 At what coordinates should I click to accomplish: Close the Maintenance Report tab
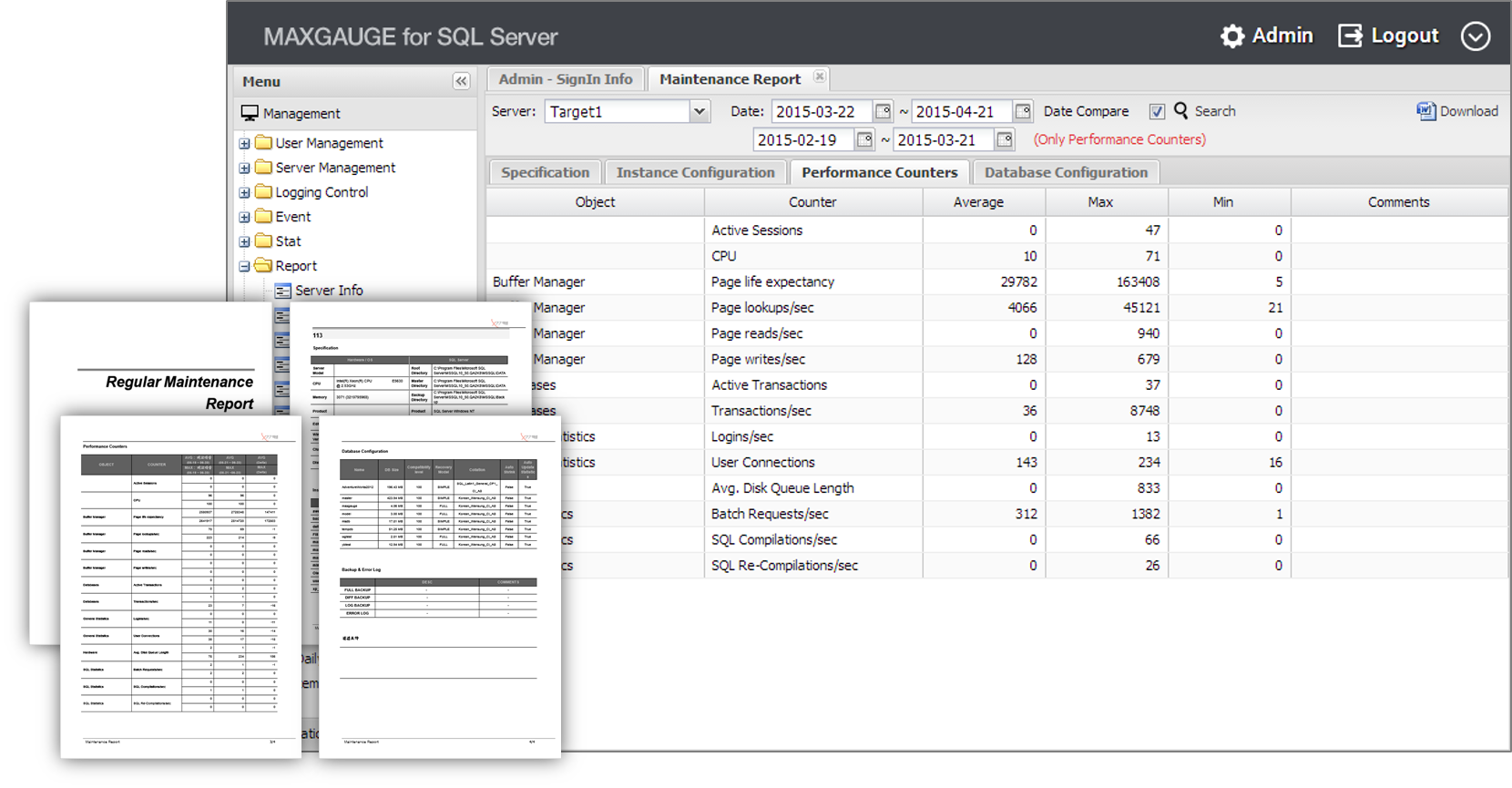(x=820, y=77)
